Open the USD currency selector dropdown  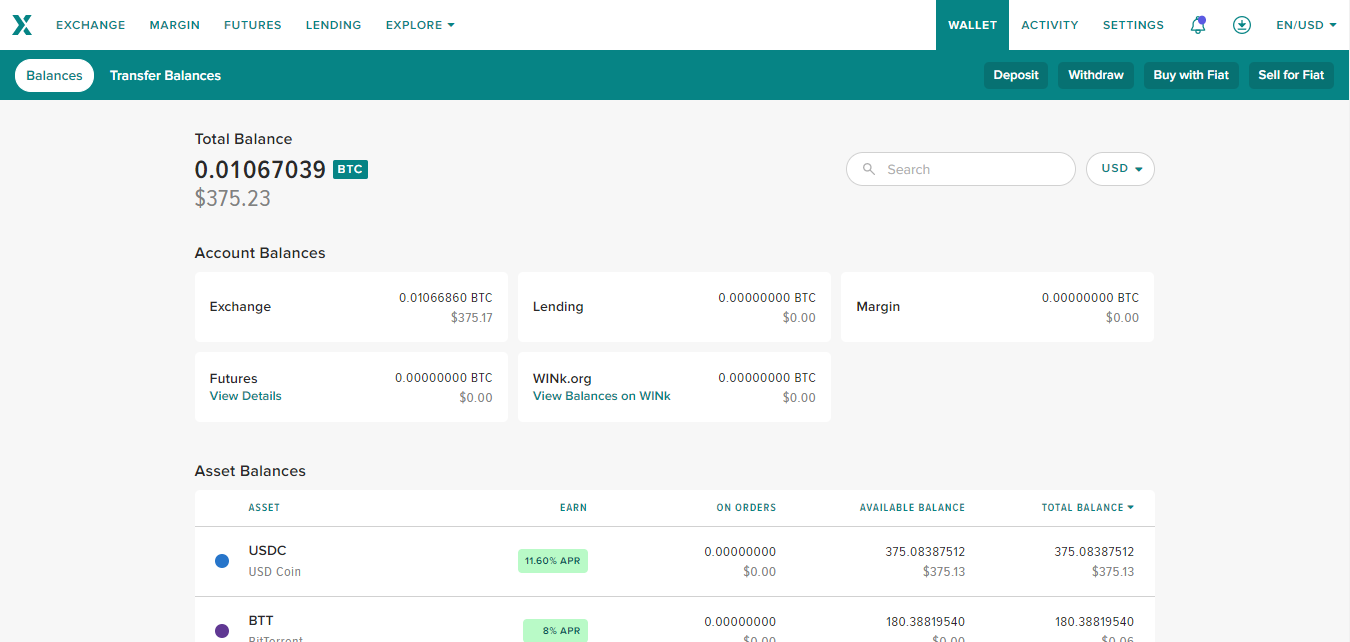[1120, 169]
